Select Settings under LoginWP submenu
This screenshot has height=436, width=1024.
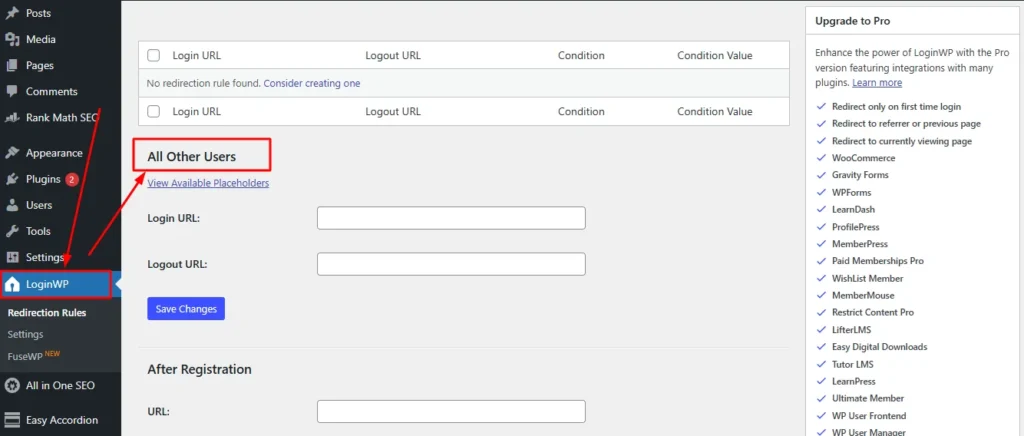click(25, 334)
